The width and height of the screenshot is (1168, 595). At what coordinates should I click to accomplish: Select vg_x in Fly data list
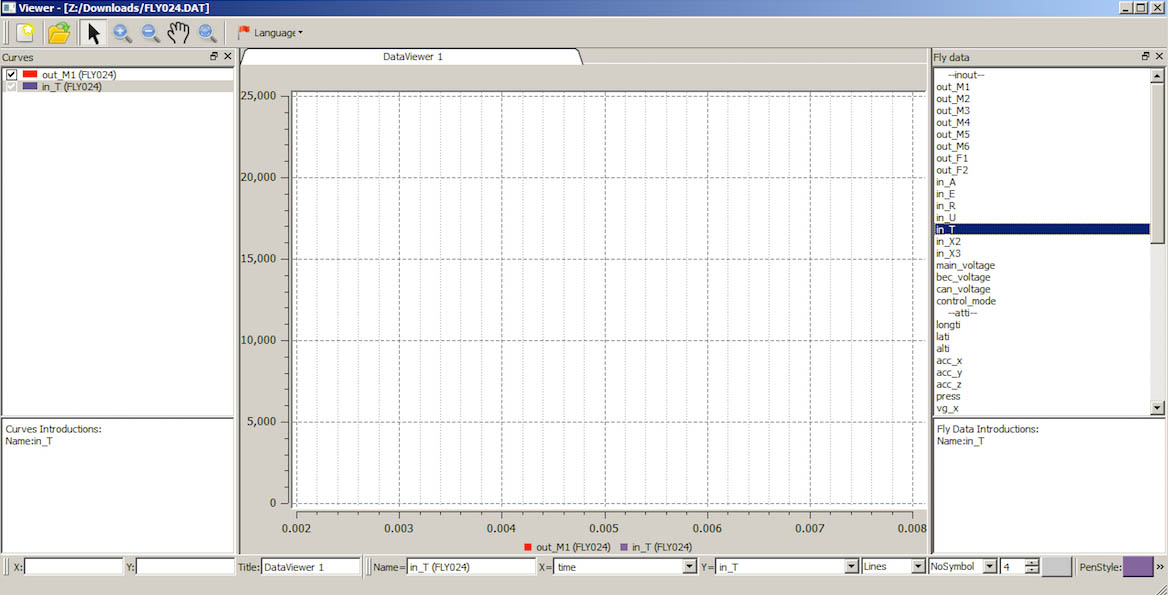pyautogui.click(x=1042, y=408)
